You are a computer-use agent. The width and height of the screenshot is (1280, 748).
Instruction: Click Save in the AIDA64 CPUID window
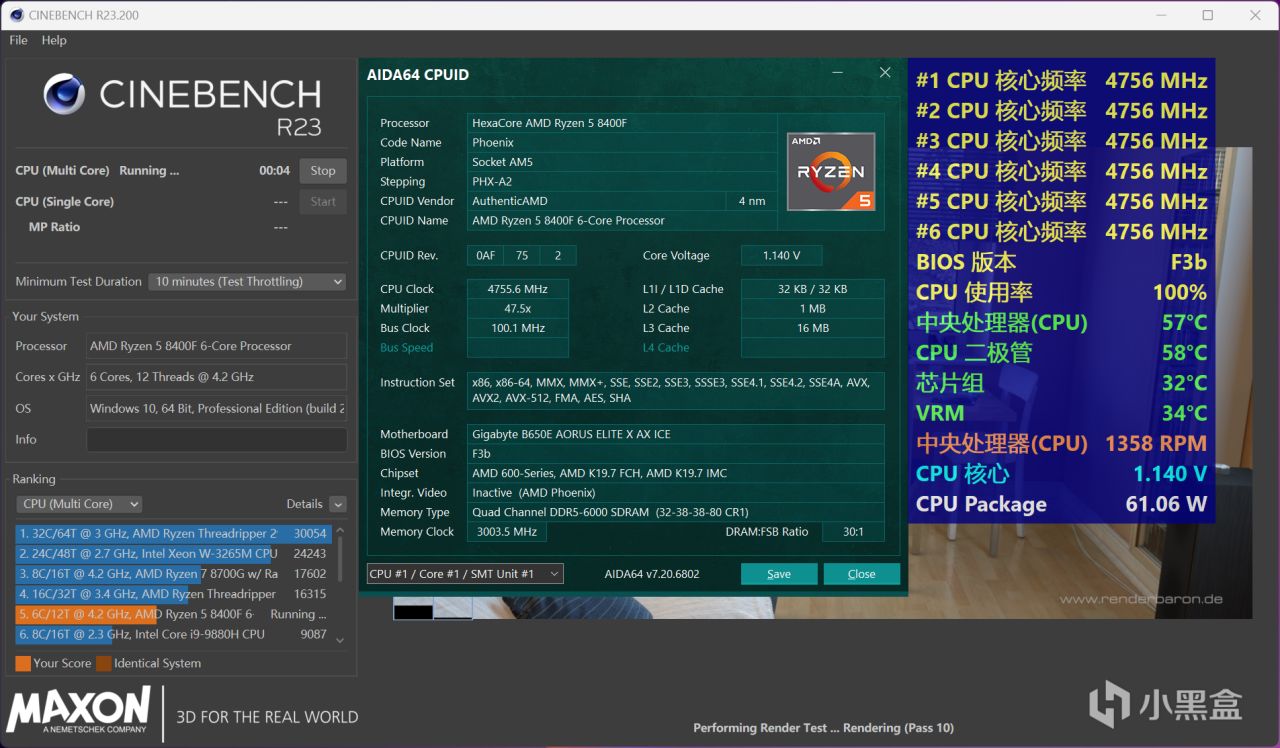pyautogui.click(x=779, y=574)
